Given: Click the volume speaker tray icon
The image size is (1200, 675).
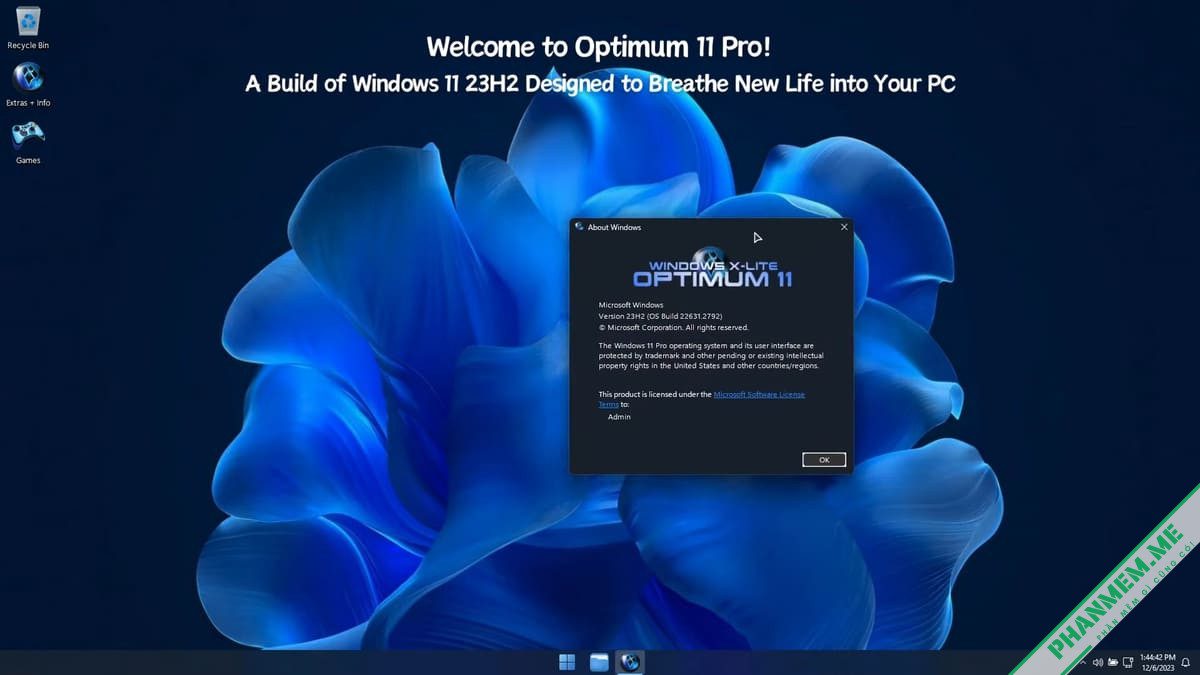Looking at the screenshot, I should pos(1098,662).
